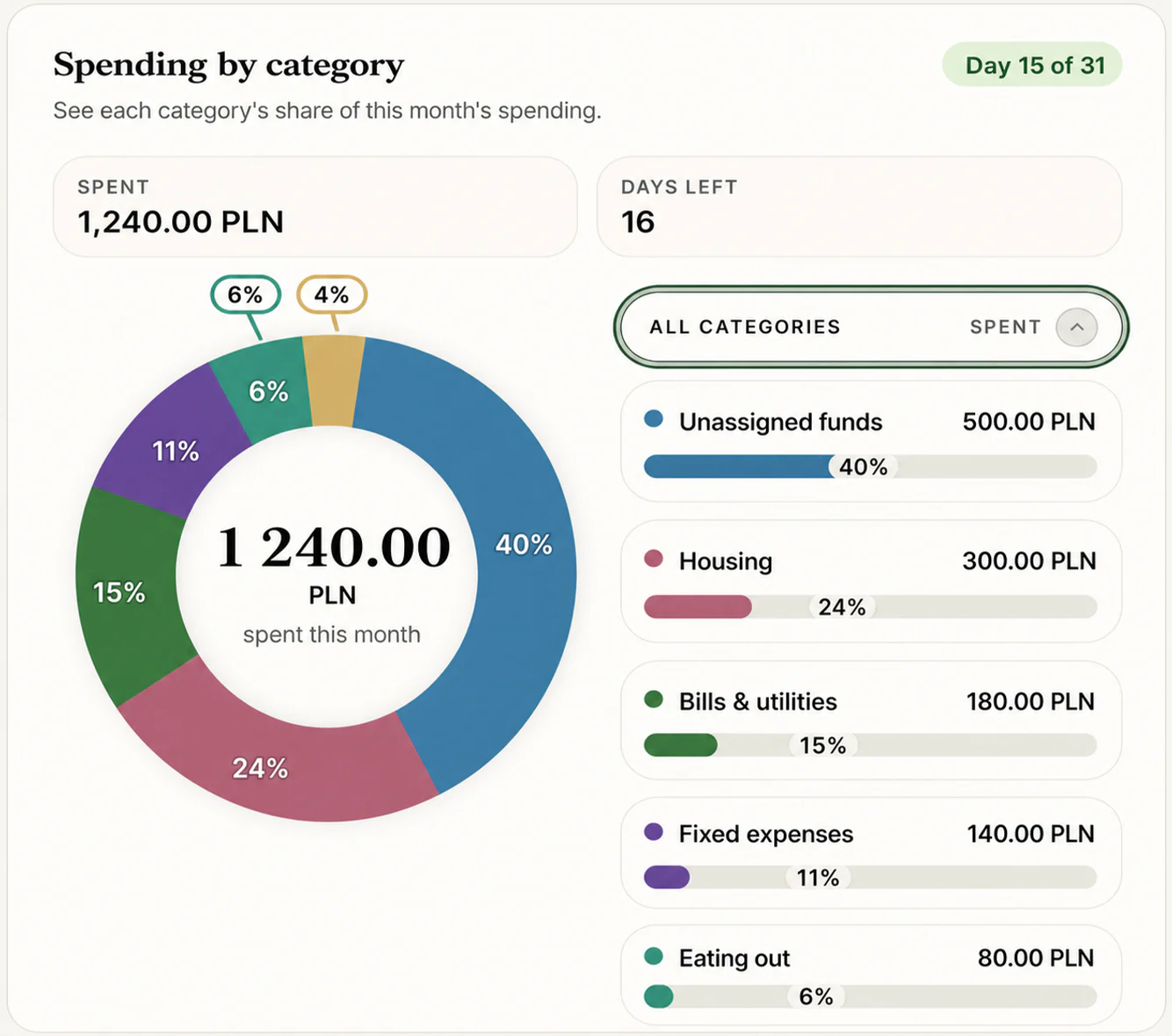
Task: Click the pink dot beside Housing
Action: click(x=654, y=559)
